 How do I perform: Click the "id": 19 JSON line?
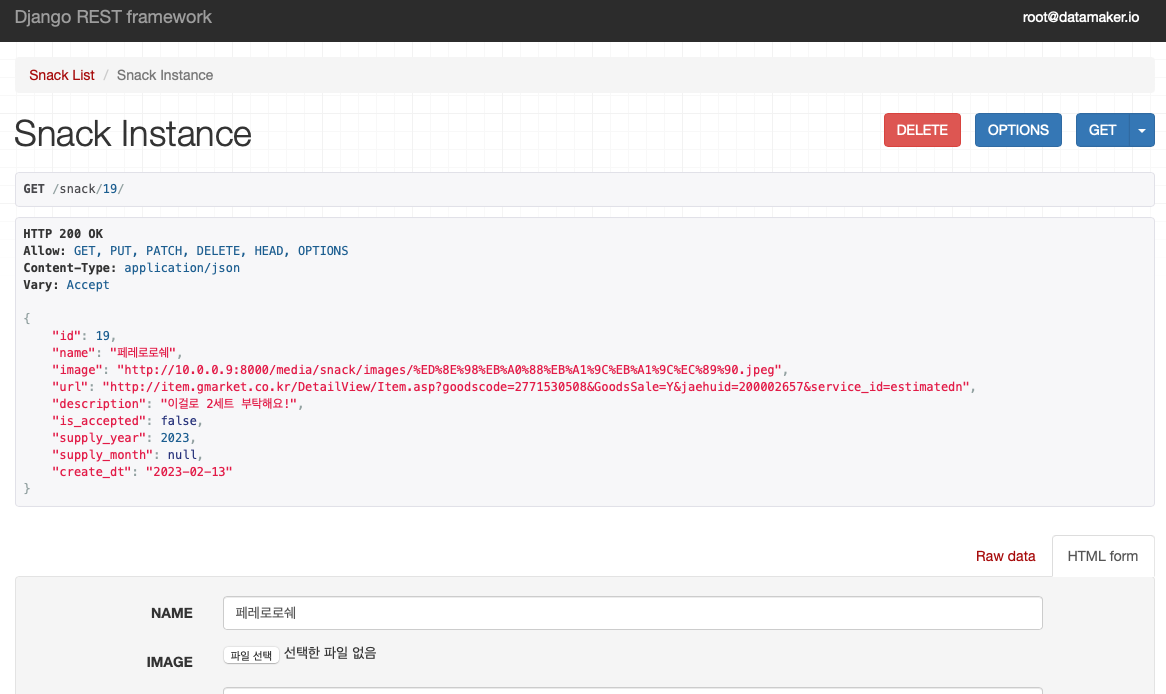click(83, 336)
